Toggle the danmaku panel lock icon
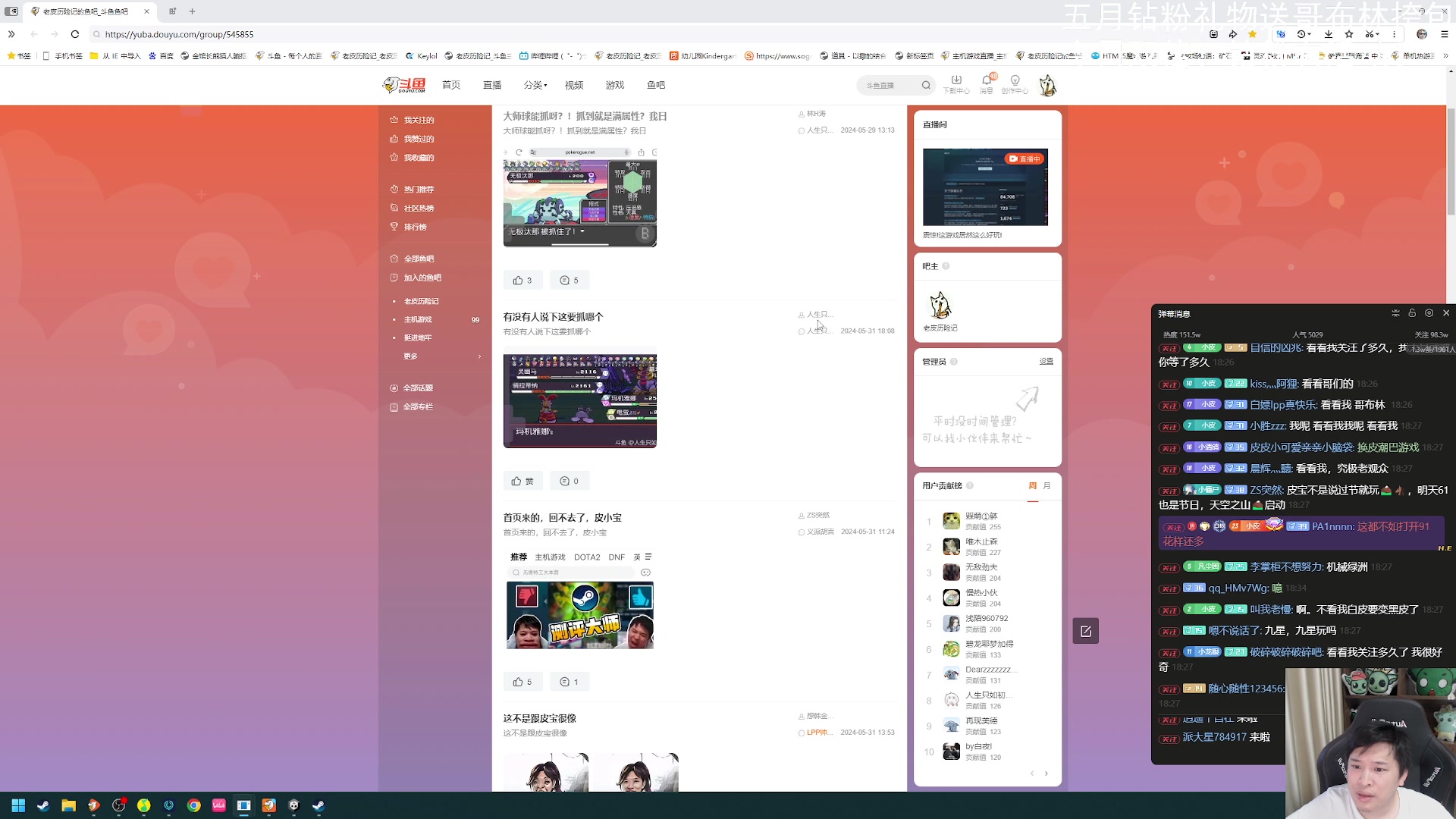This screenshot has height=819, width=1456. [x=1412, y=313]
